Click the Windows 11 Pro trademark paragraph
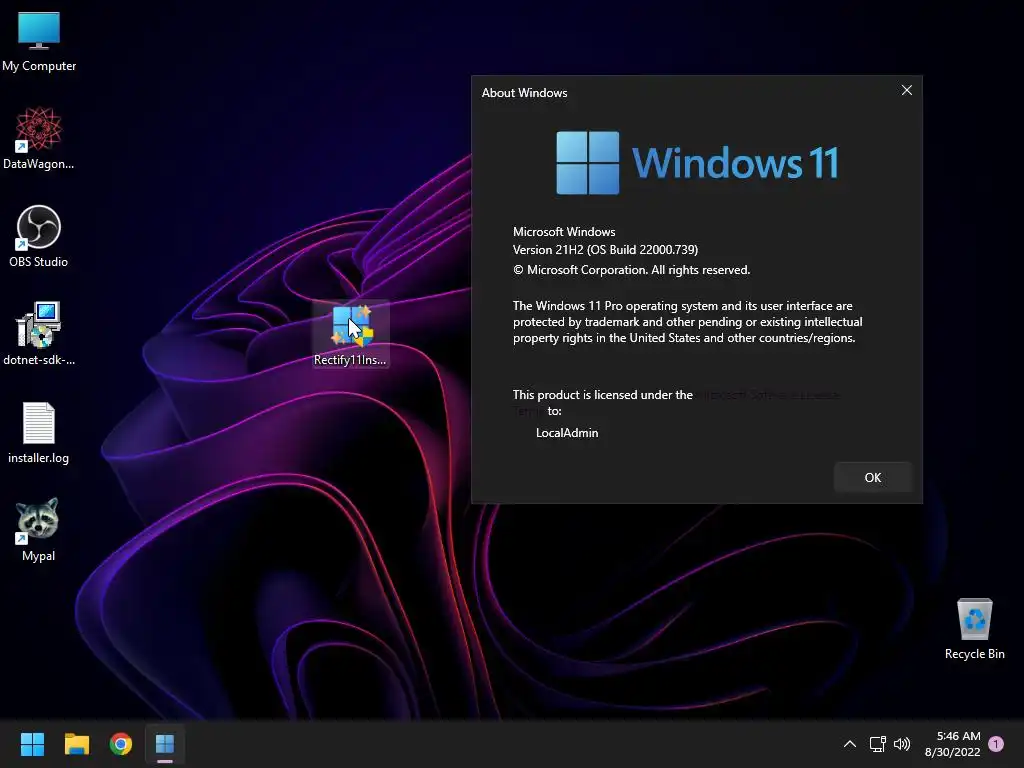This screenshot has width=1024, height=768. (x=688, y=322)
